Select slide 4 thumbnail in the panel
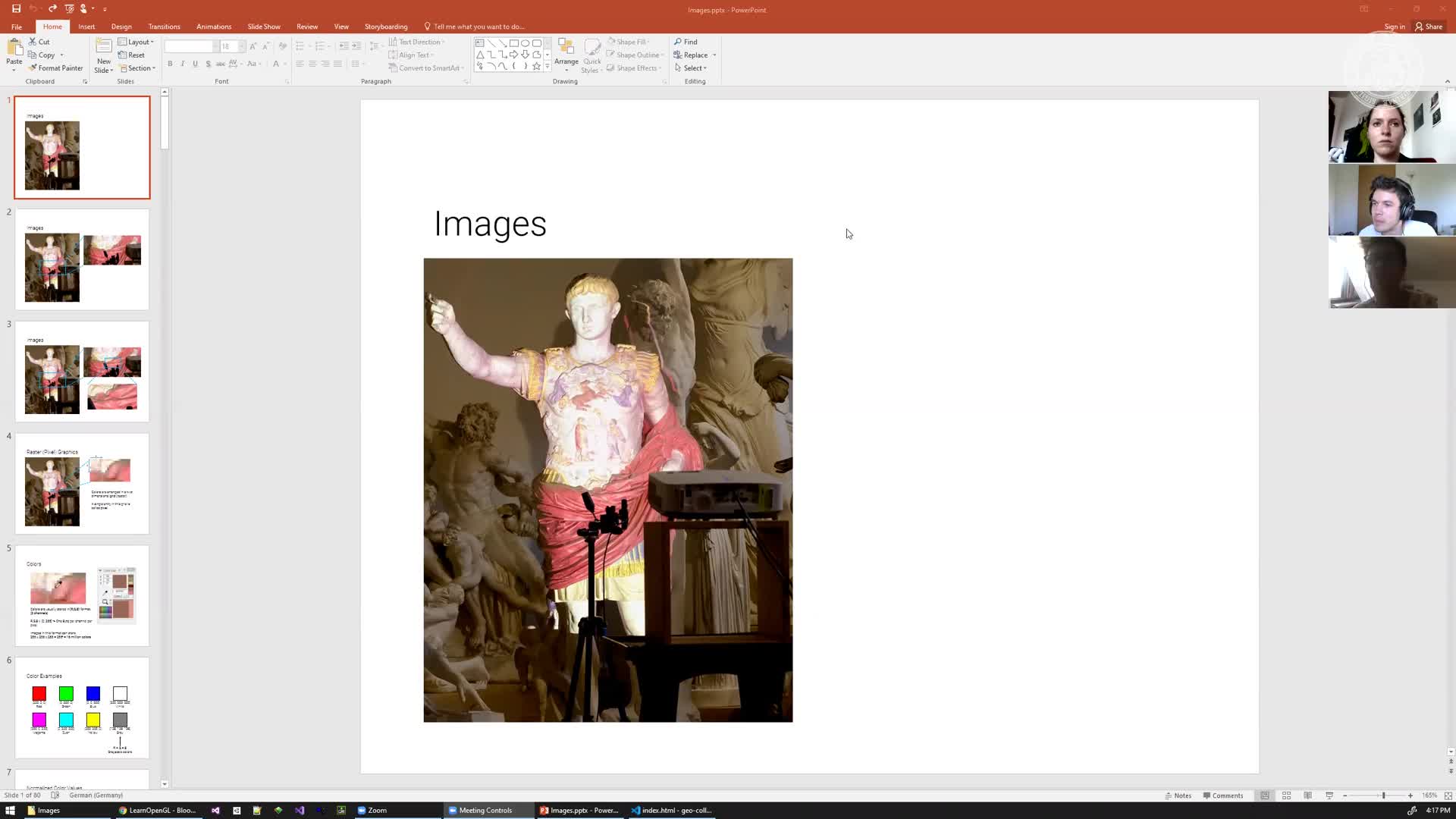The height and width of the screenshot is (819, 1456). coord(82,483)
